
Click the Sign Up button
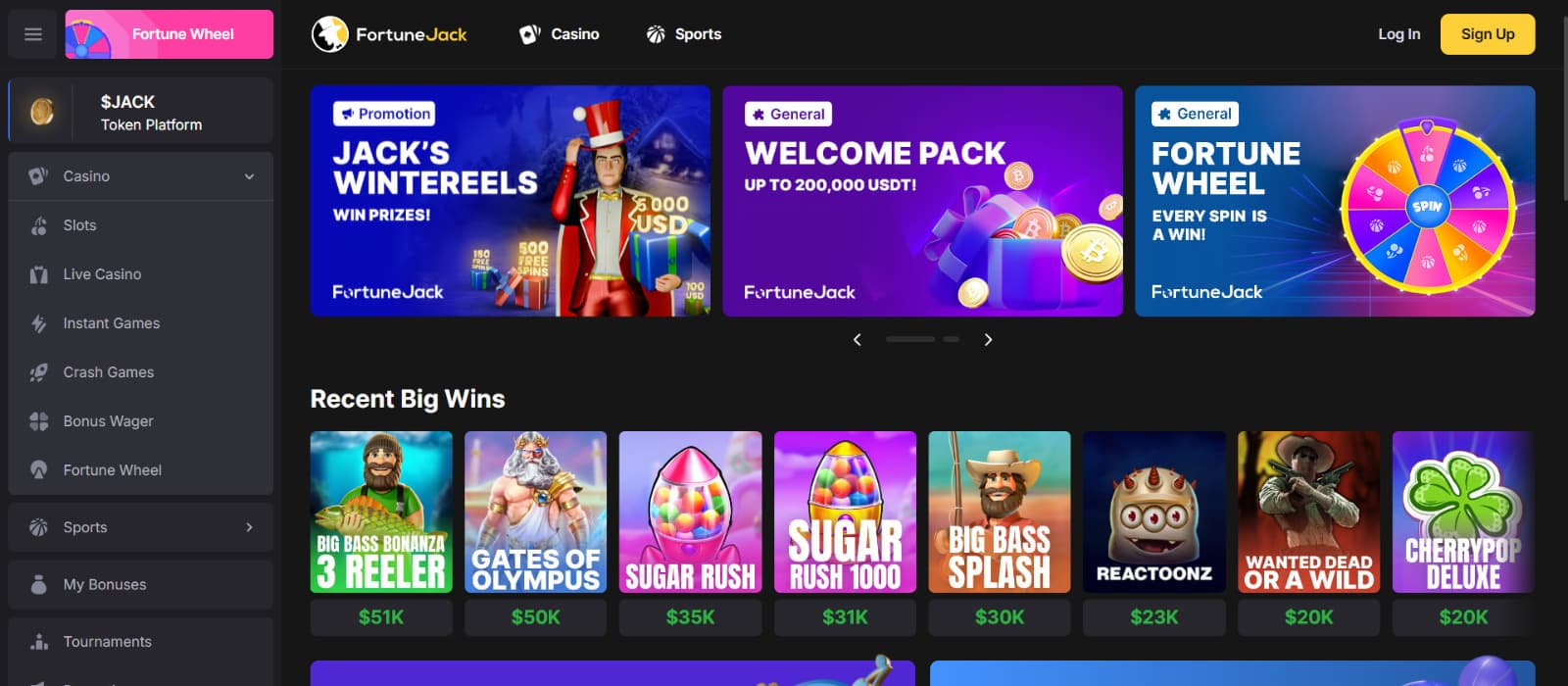coord(1488,34)
